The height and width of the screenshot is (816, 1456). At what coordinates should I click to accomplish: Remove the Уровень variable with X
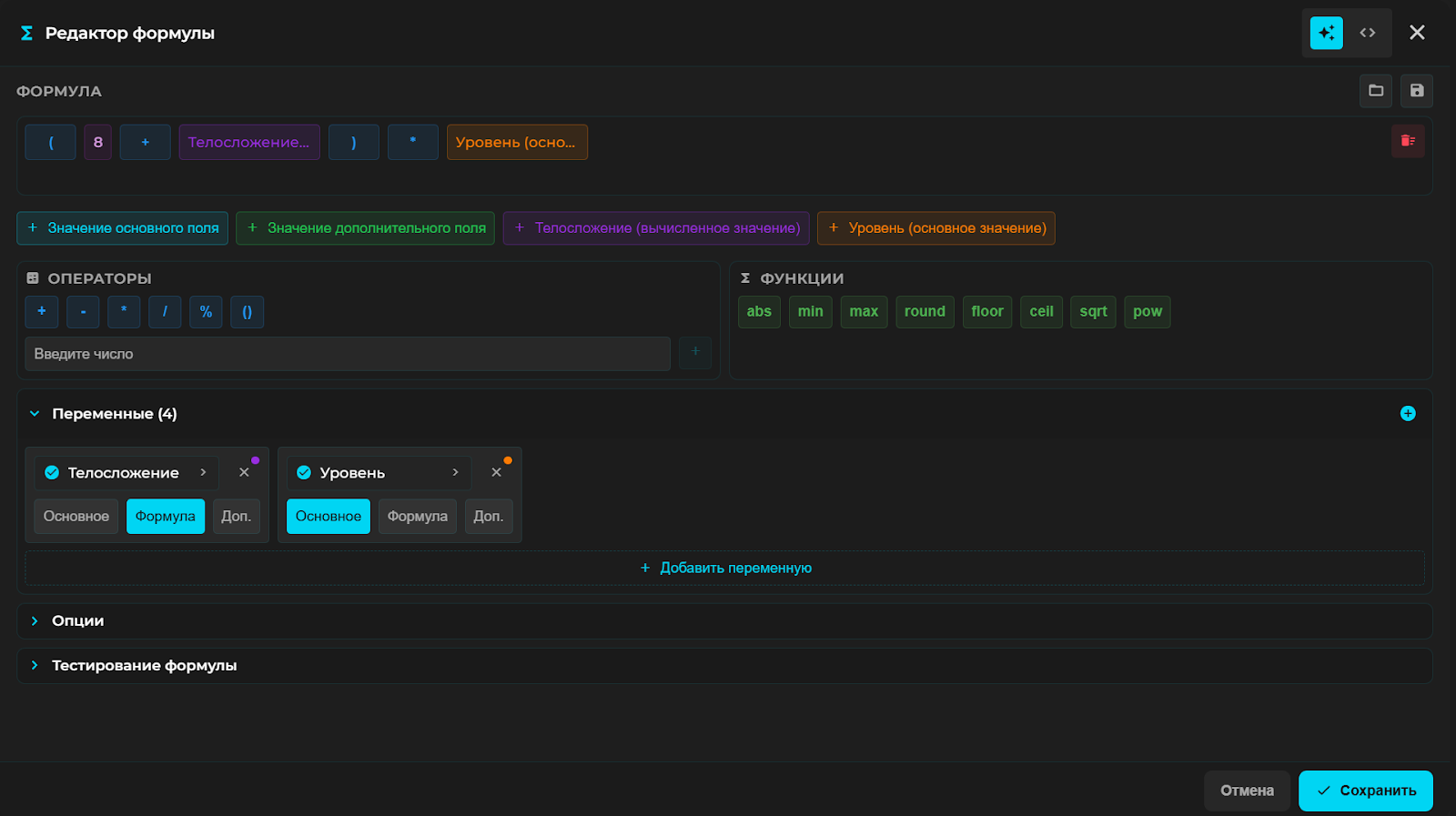tap(496, 472)
